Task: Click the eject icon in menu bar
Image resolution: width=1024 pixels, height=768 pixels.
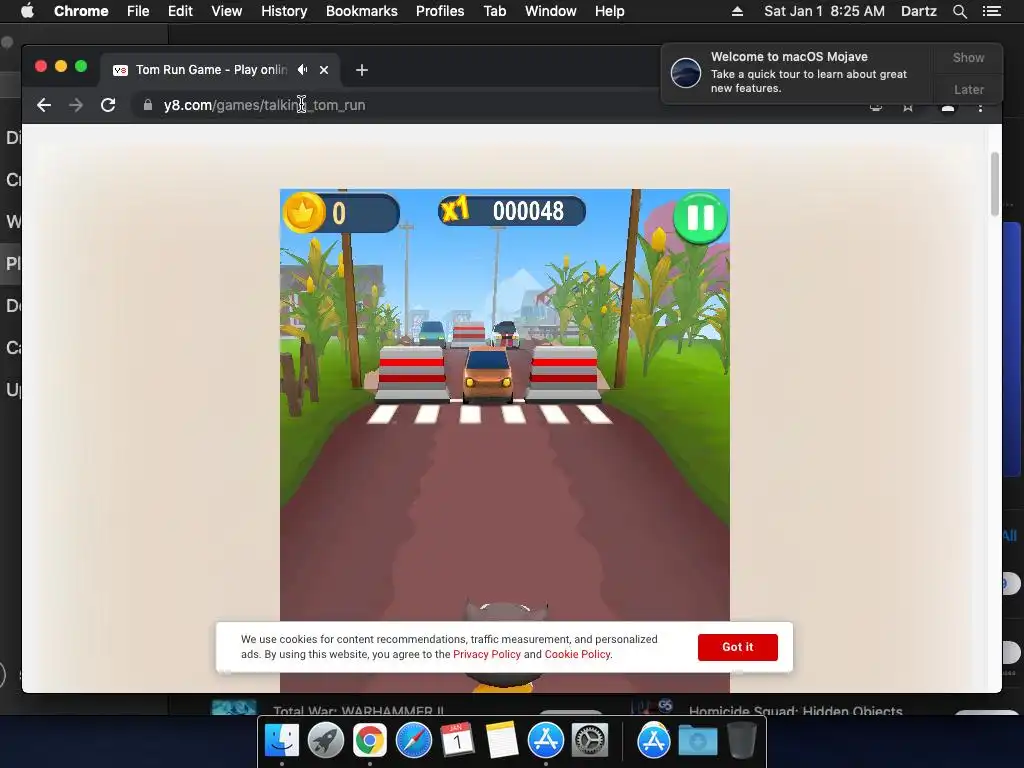Action: tap(737, 11)
